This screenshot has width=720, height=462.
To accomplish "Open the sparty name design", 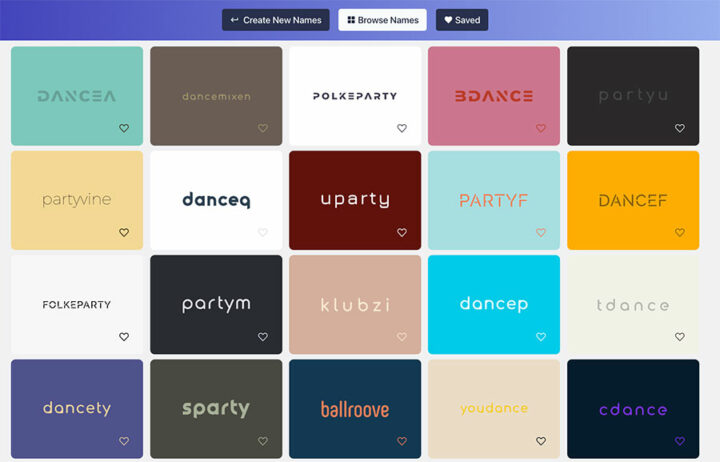I will click(216, 408).
